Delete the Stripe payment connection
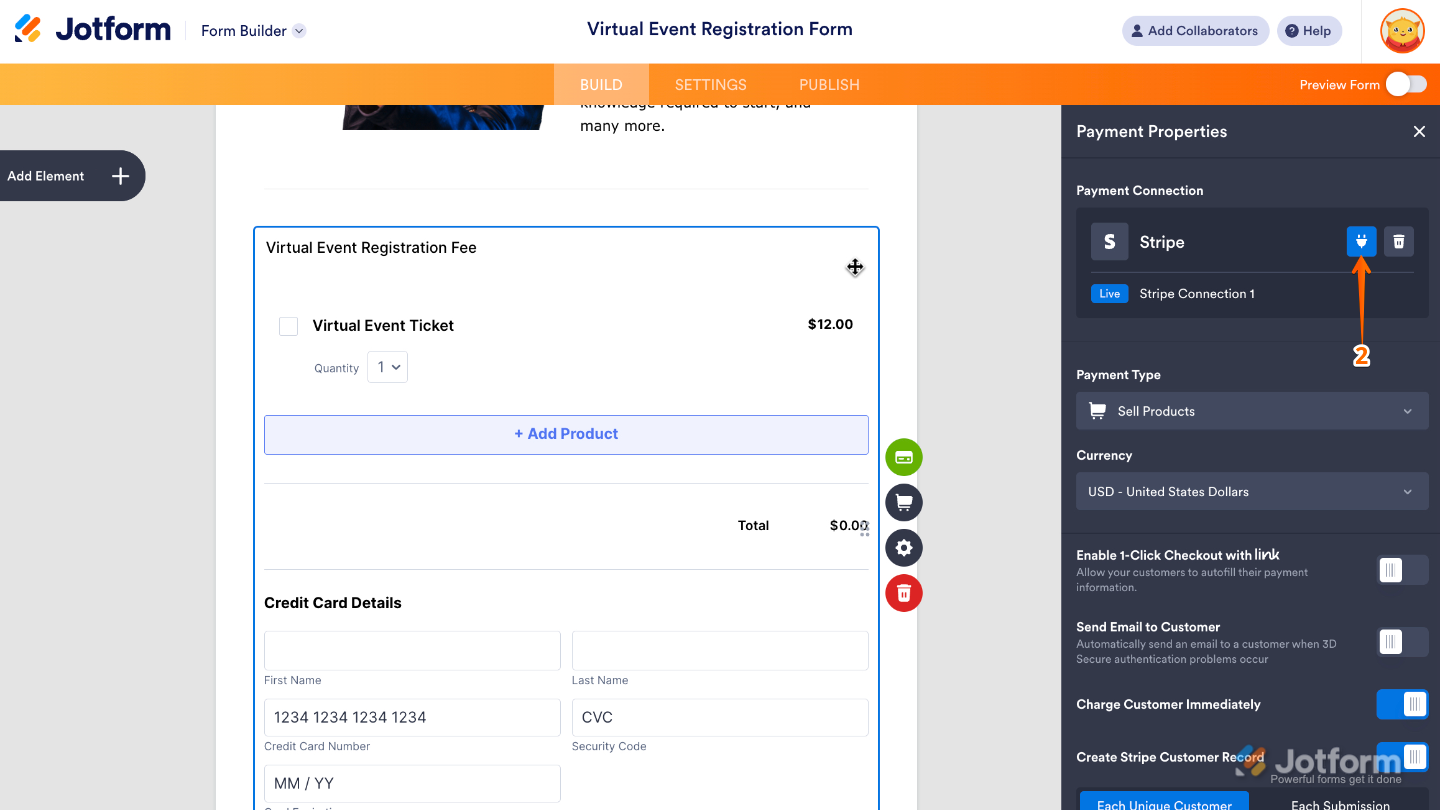The width and height of the screenshot is (1440, 810). pyautogui.click(x=1399, y=242)
